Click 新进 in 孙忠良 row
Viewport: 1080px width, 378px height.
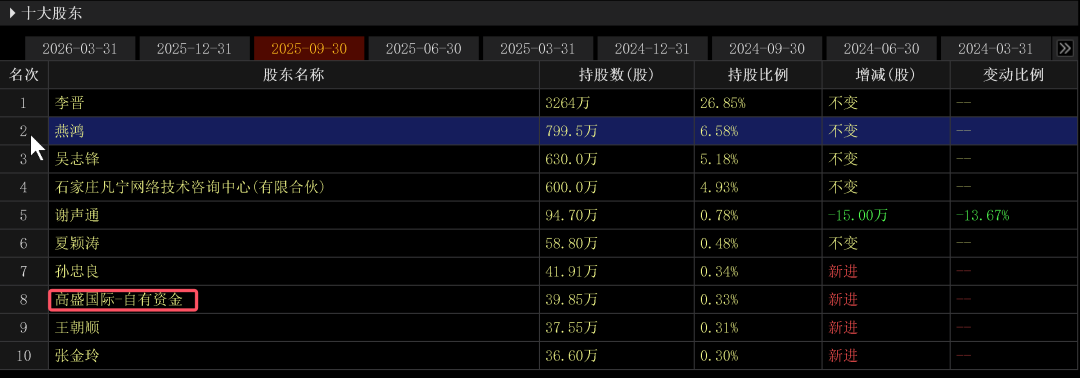coord(843,272)
